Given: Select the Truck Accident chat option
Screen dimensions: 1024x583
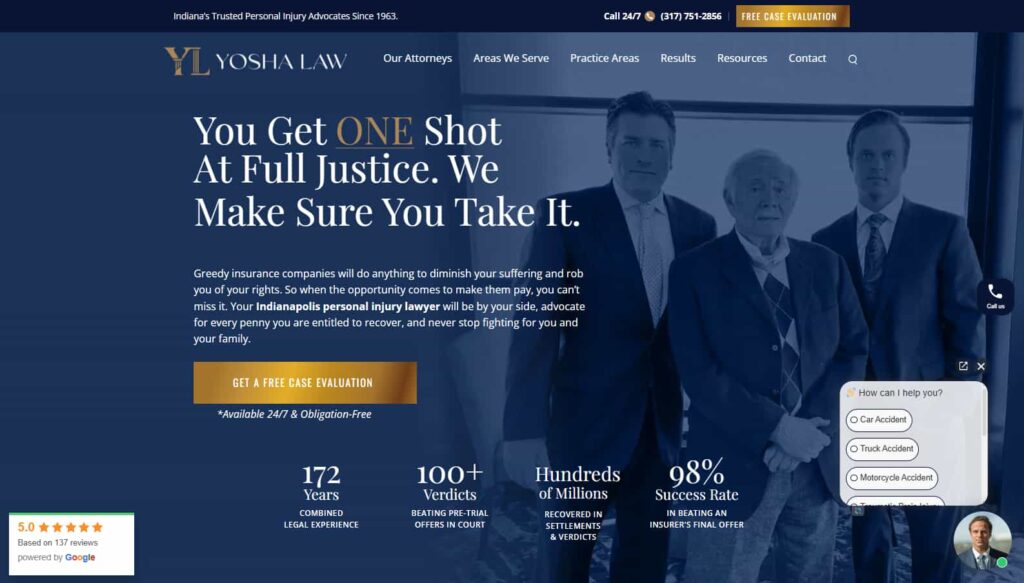Looking at the screenshot, I should 882,449.
